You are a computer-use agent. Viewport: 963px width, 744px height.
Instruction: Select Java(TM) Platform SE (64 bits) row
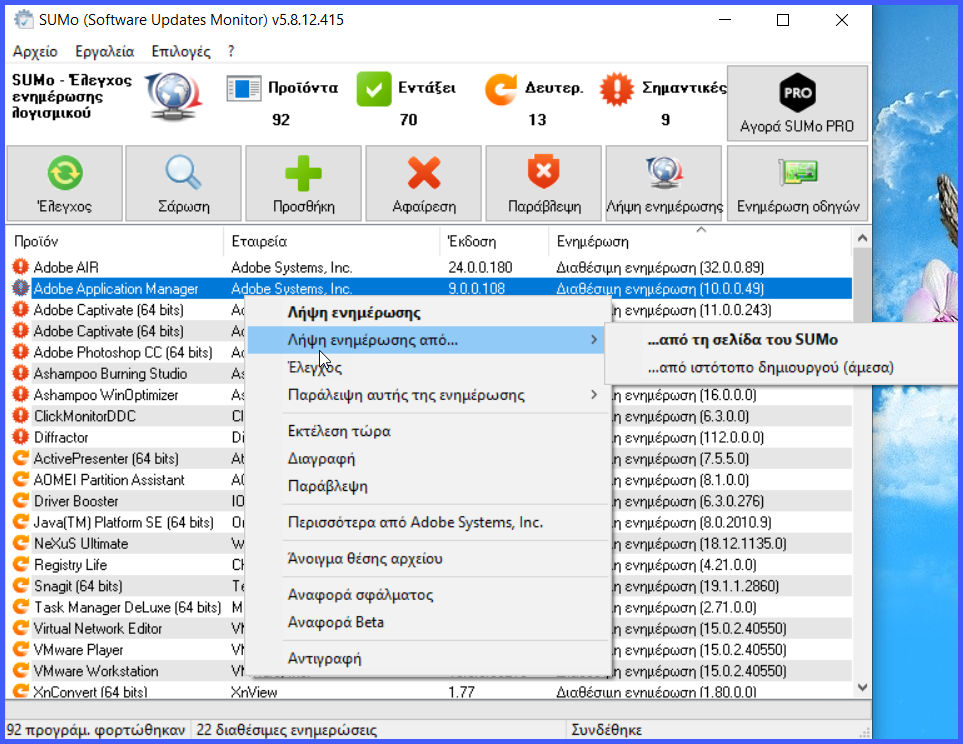[123, 522]
